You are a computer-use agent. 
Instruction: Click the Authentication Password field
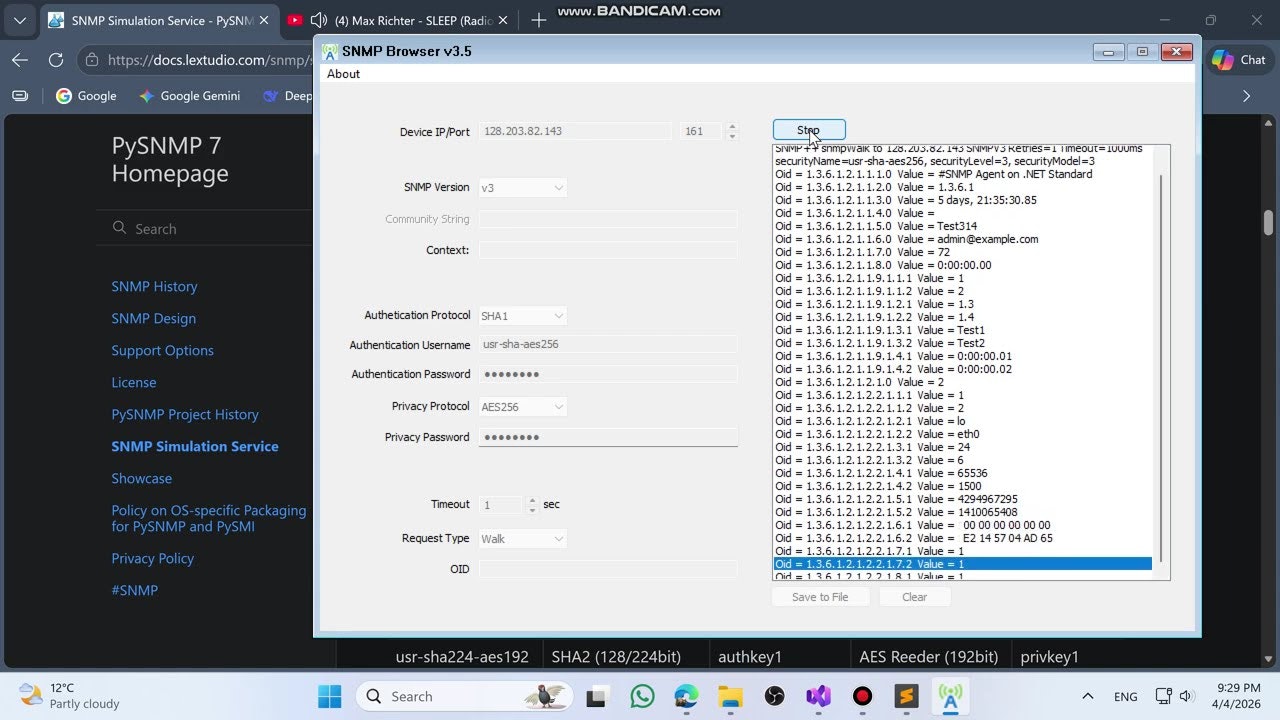[x=608, y=374]
